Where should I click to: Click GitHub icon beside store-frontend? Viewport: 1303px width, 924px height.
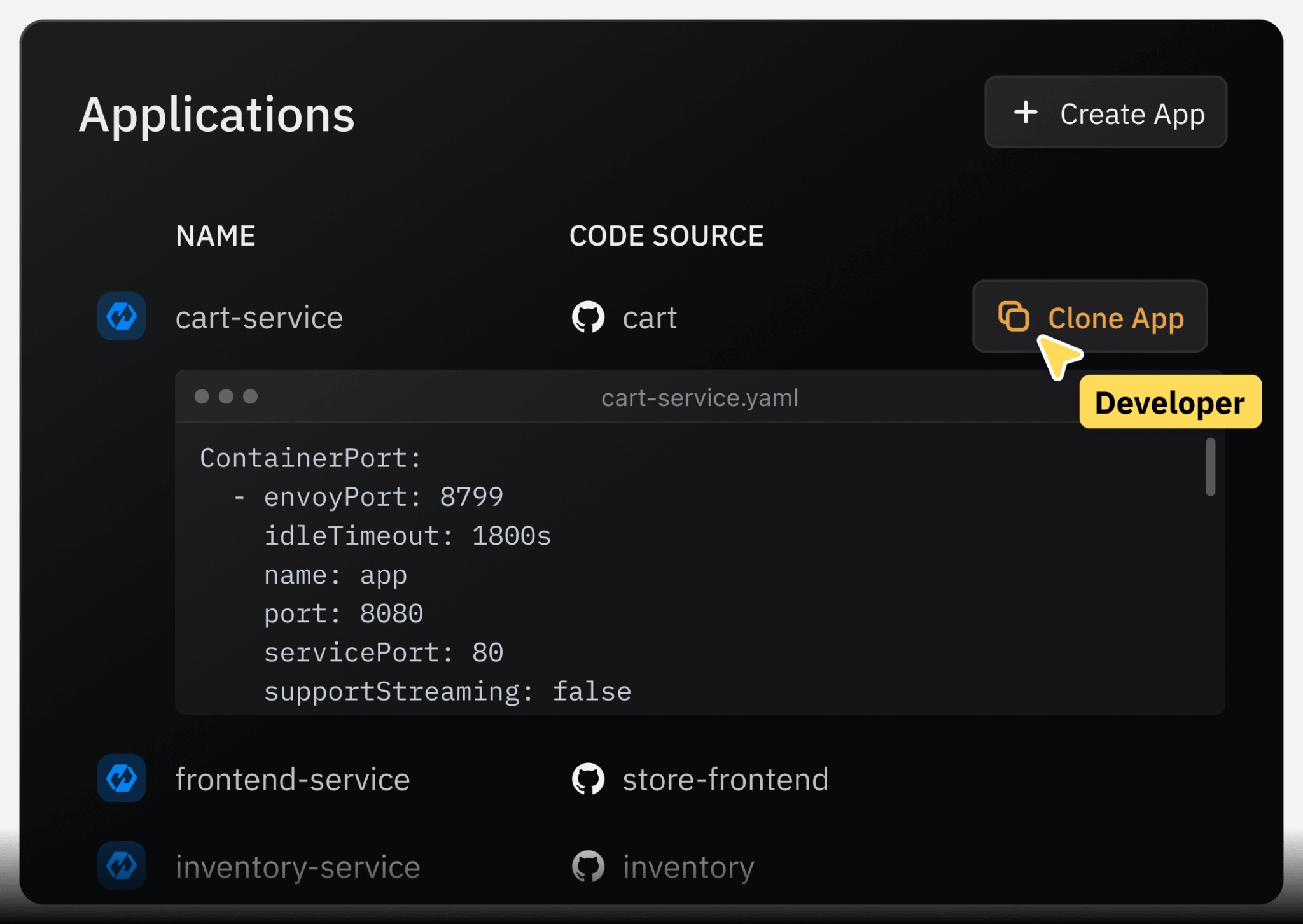588,779
